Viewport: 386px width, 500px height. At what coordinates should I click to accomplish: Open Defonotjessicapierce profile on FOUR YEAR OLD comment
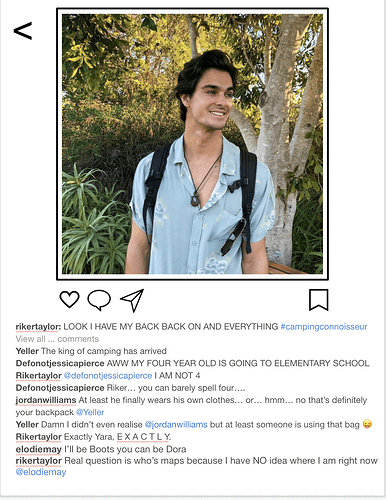tap(60, 363)
